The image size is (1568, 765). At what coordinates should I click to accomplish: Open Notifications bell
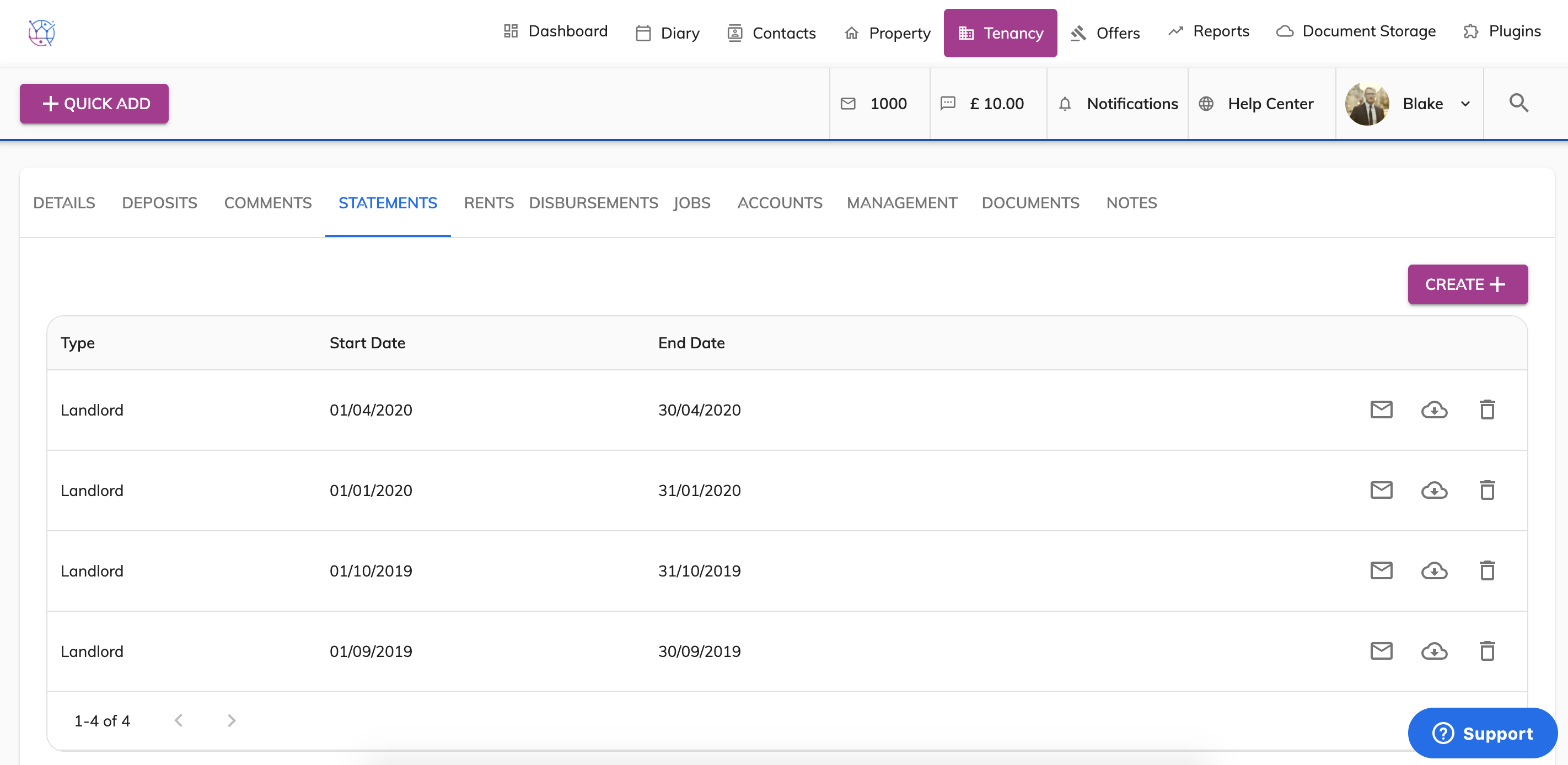pos(1065,104)
